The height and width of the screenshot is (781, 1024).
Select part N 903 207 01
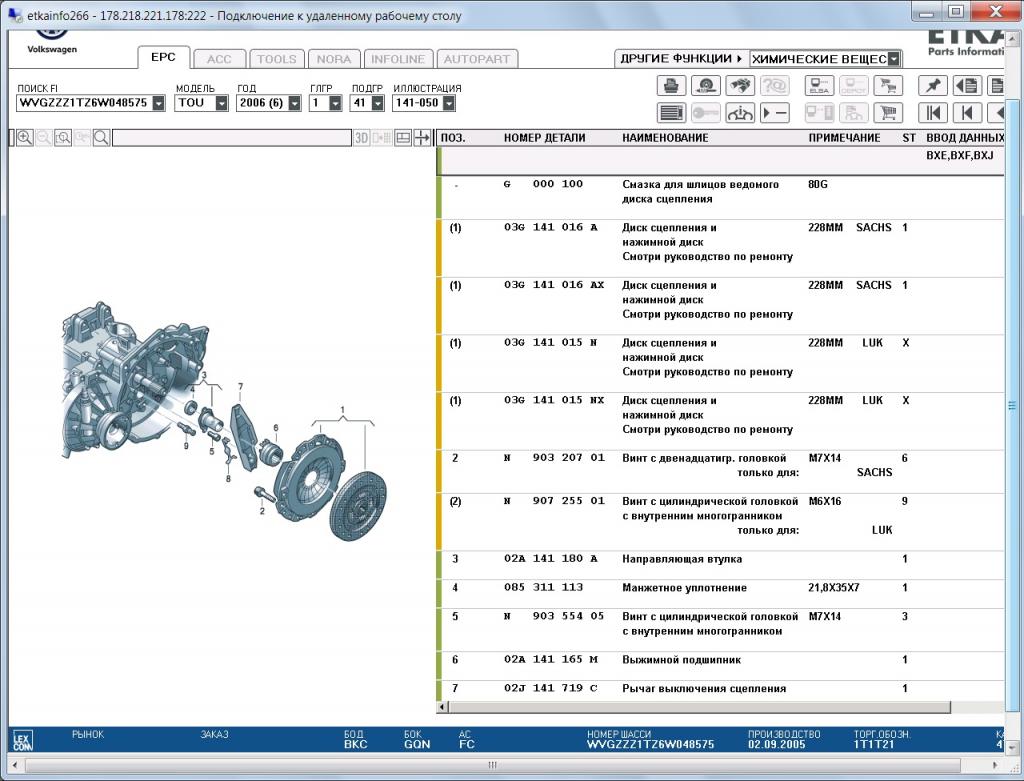tap(554, 458)
